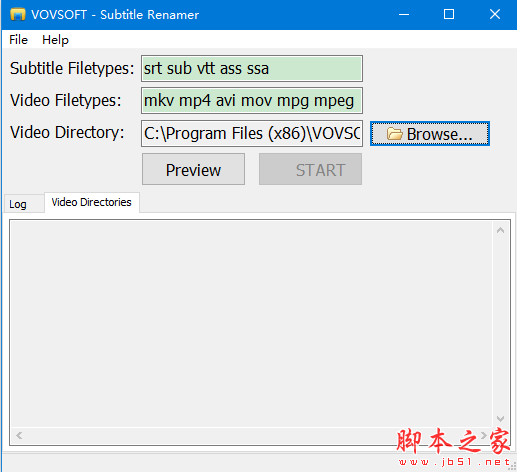522x473 pixels.
Task: Click the Browse... button
Action: pos(430,134)
